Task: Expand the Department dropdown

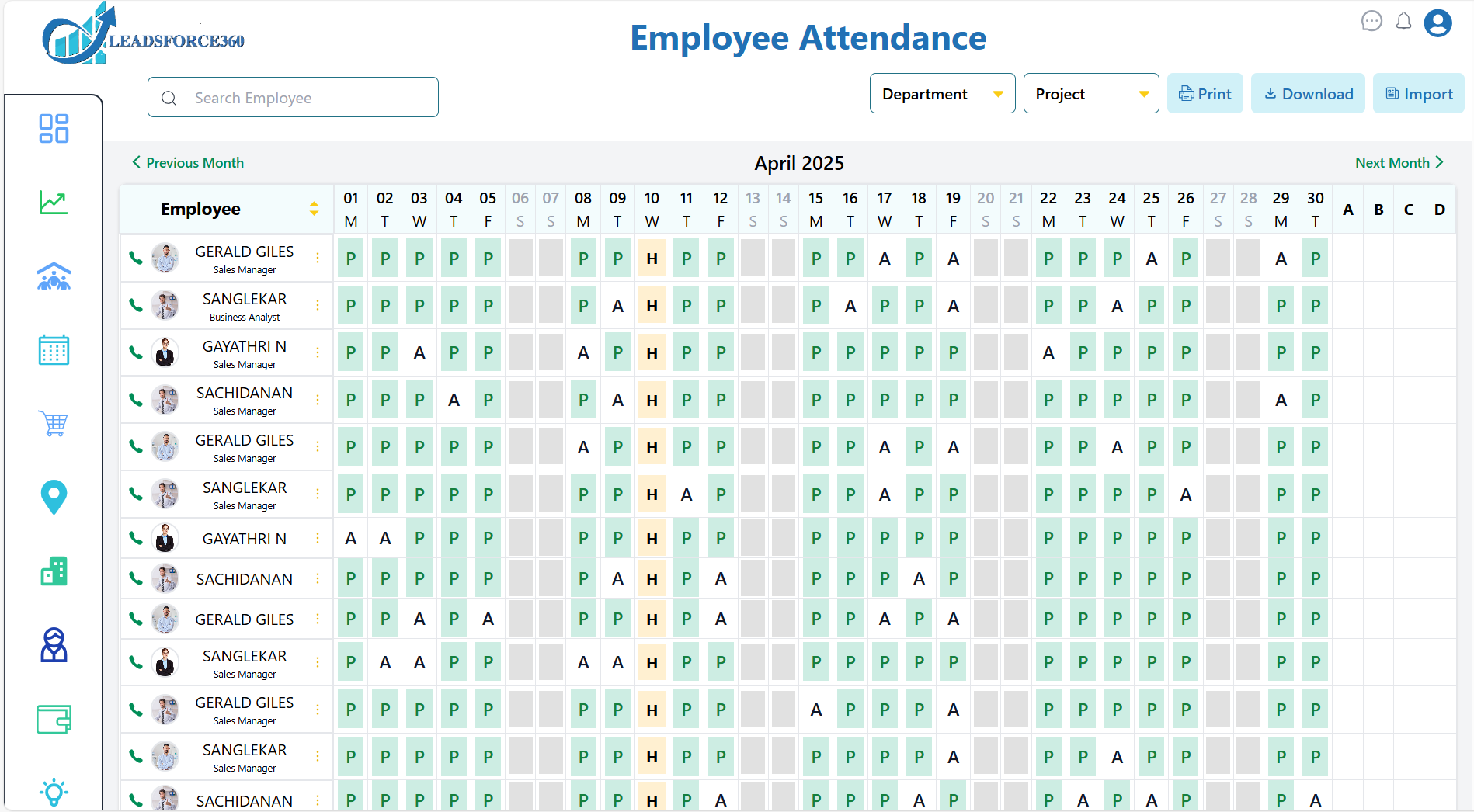Action: pos(942,94)
